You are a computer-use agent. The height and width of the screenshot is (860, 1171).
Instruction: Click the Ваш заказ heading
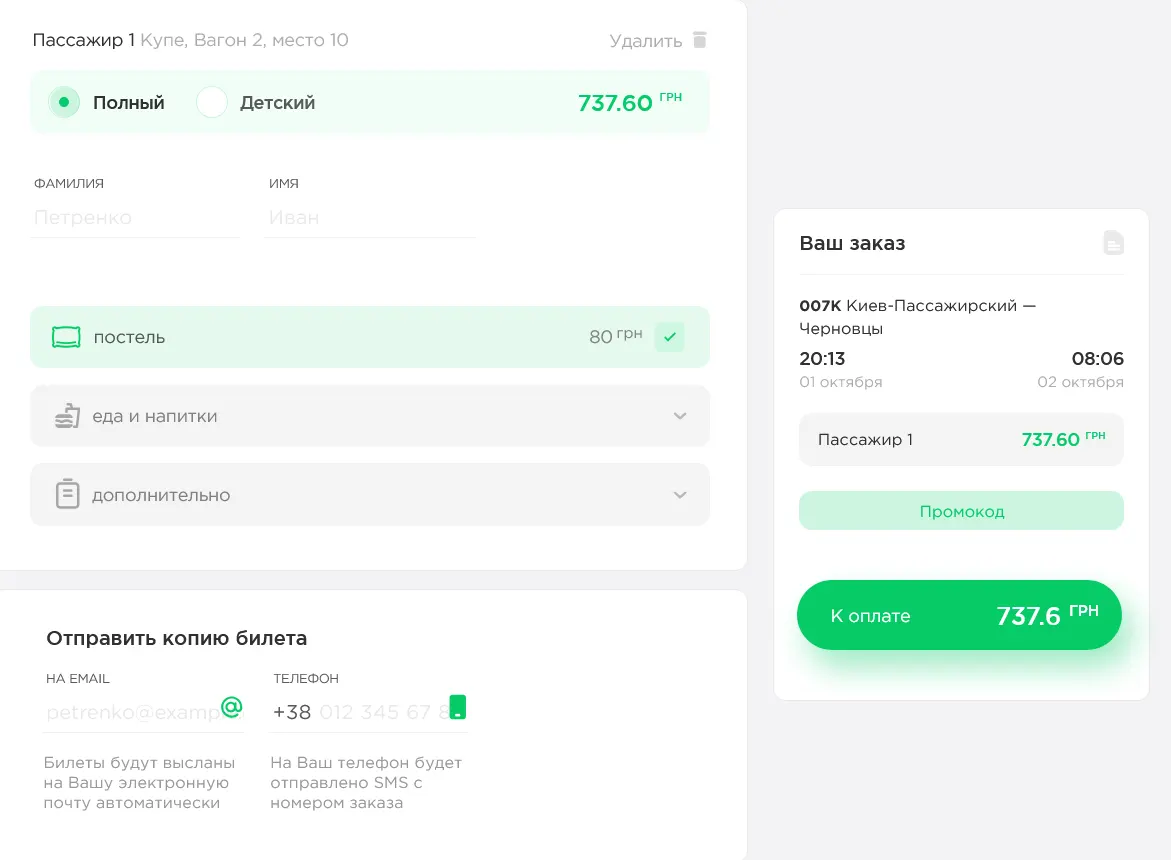852,243
